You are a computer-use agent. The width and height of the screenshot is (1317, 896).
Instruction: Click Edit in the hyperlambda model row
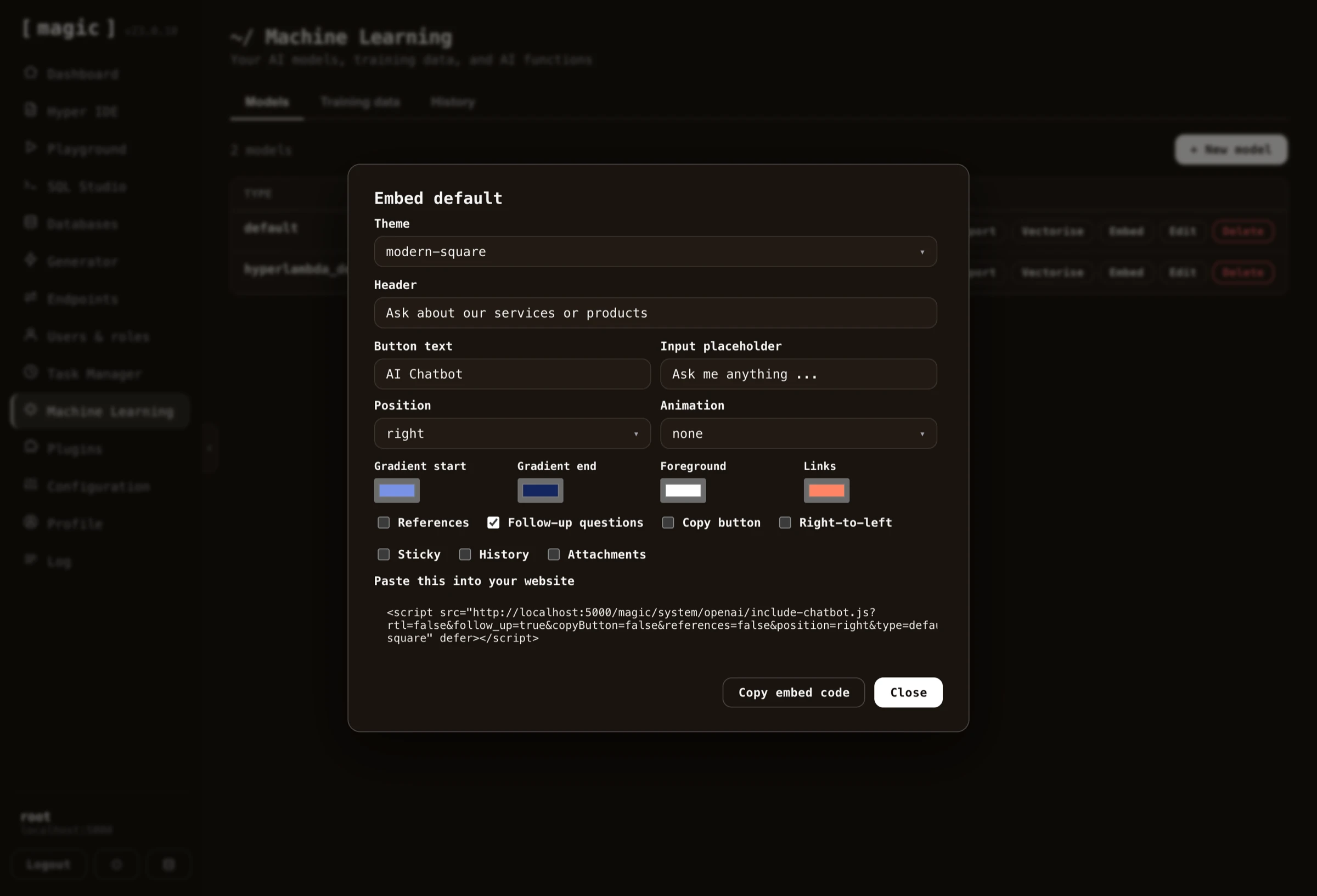1183,273
